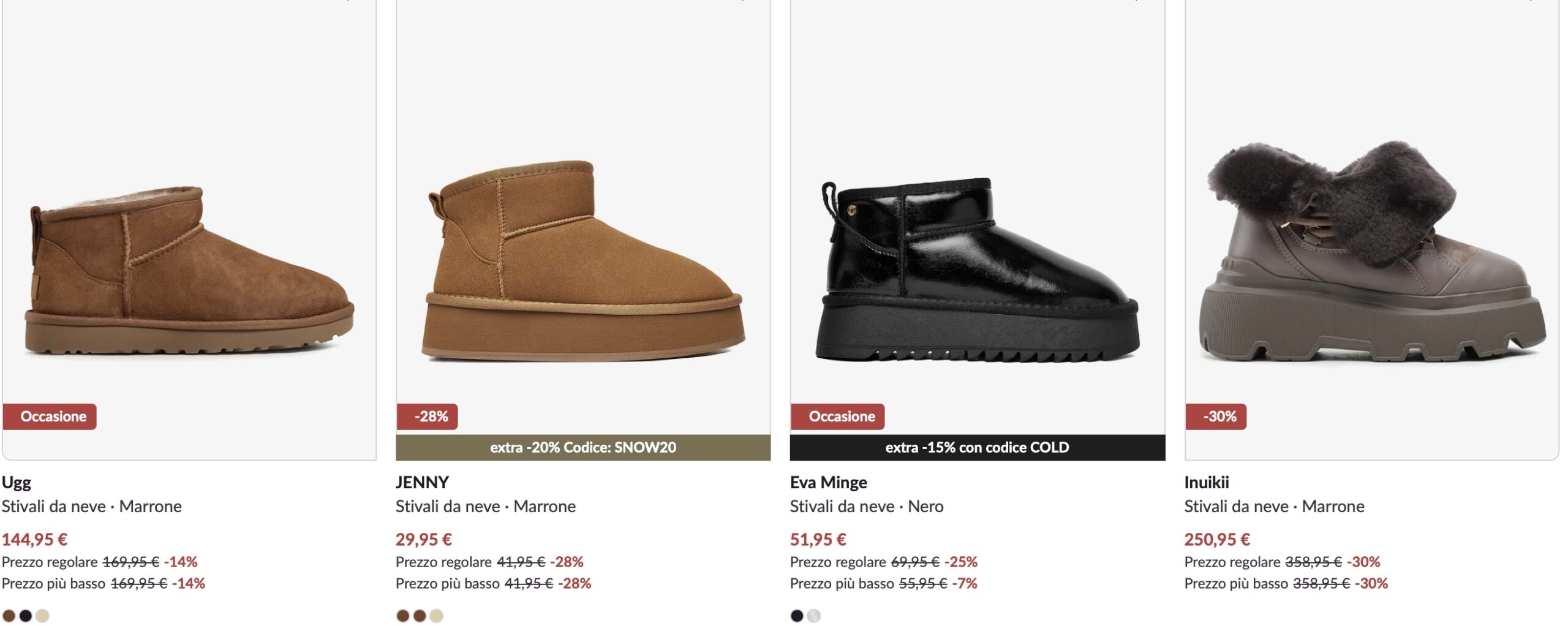
Task: Click the extra -20% SNOW20 promo banner
Action: pyautogui.click(x=583, y=447)
